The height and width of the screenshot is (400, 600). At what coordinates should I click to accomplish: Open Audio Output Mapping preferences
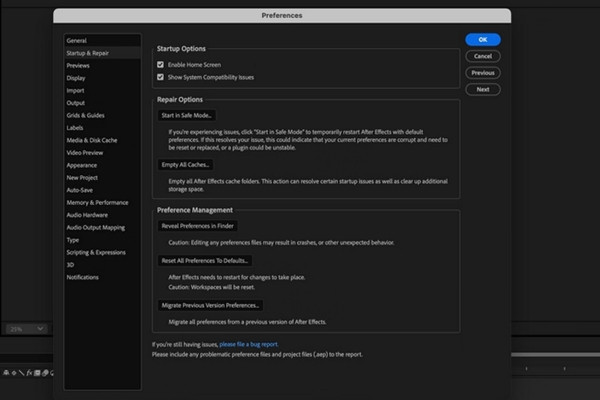tap(102, 227)
